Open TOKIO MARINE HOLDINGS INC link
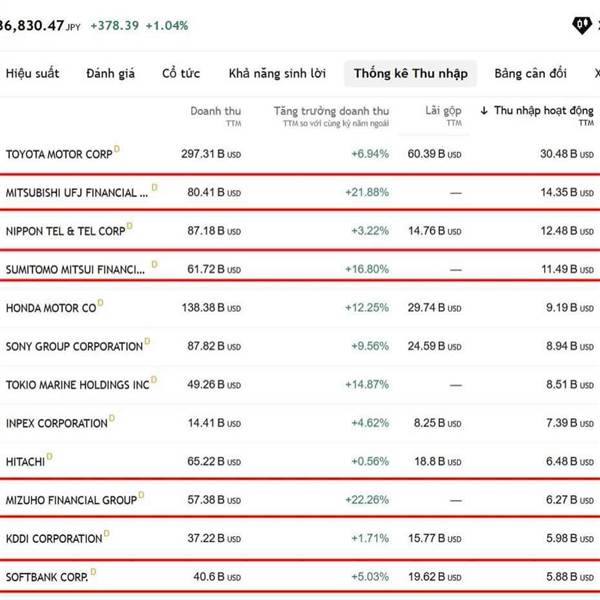Viewport: 600px width, 600px height. point(77,385)
